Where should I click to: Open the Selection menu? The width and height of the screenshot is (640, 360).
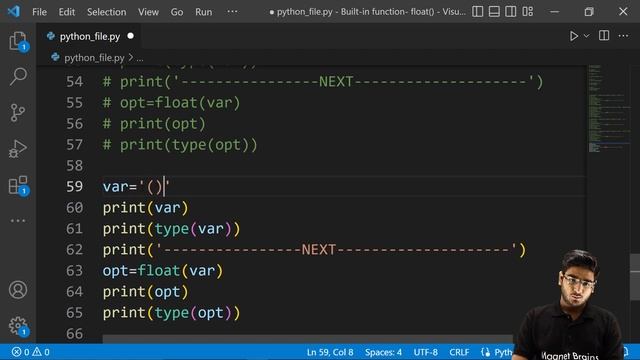pyautogui.click(x=107, y=12)
